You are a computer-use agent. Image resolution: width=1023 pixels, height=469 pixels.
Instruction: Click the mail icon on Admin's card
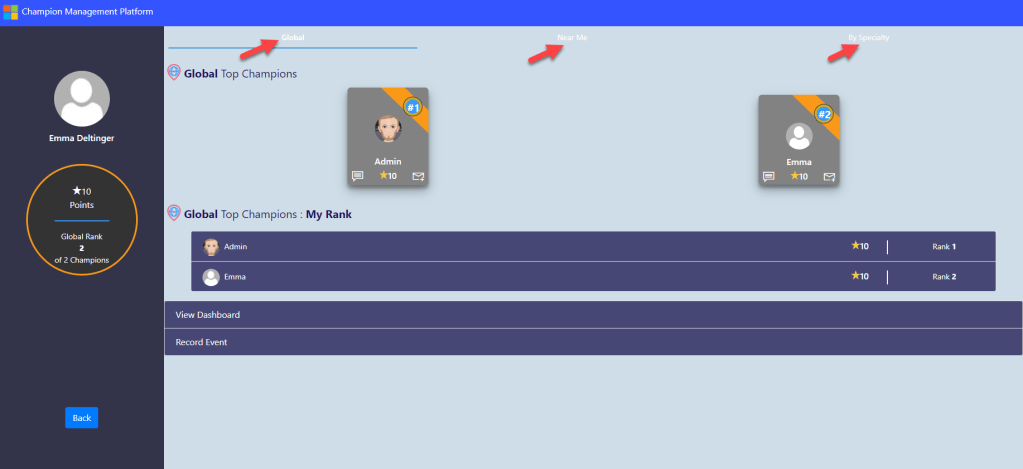coord(418,177)
